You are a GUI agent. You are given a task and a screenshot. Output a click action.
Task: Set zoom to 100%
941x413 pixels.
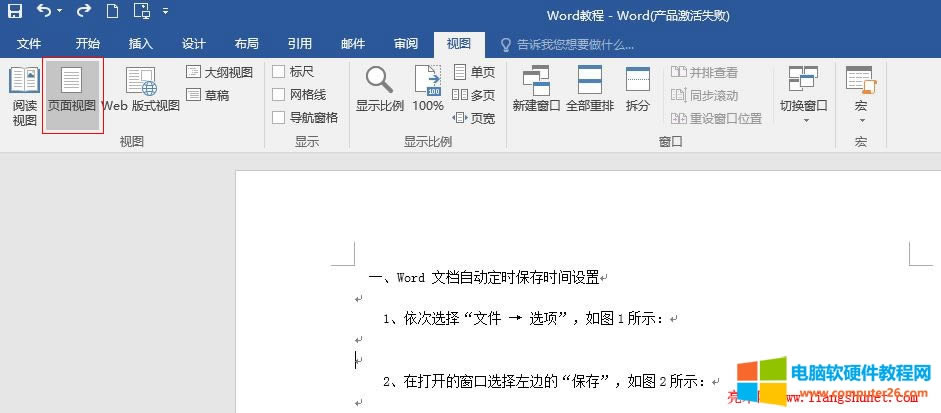[x=428, y=90]
